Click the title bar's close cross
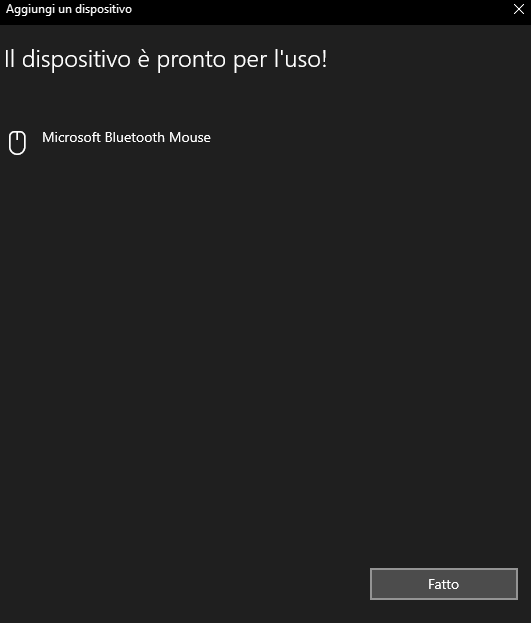The image size is (531, 623). (519, 9)
